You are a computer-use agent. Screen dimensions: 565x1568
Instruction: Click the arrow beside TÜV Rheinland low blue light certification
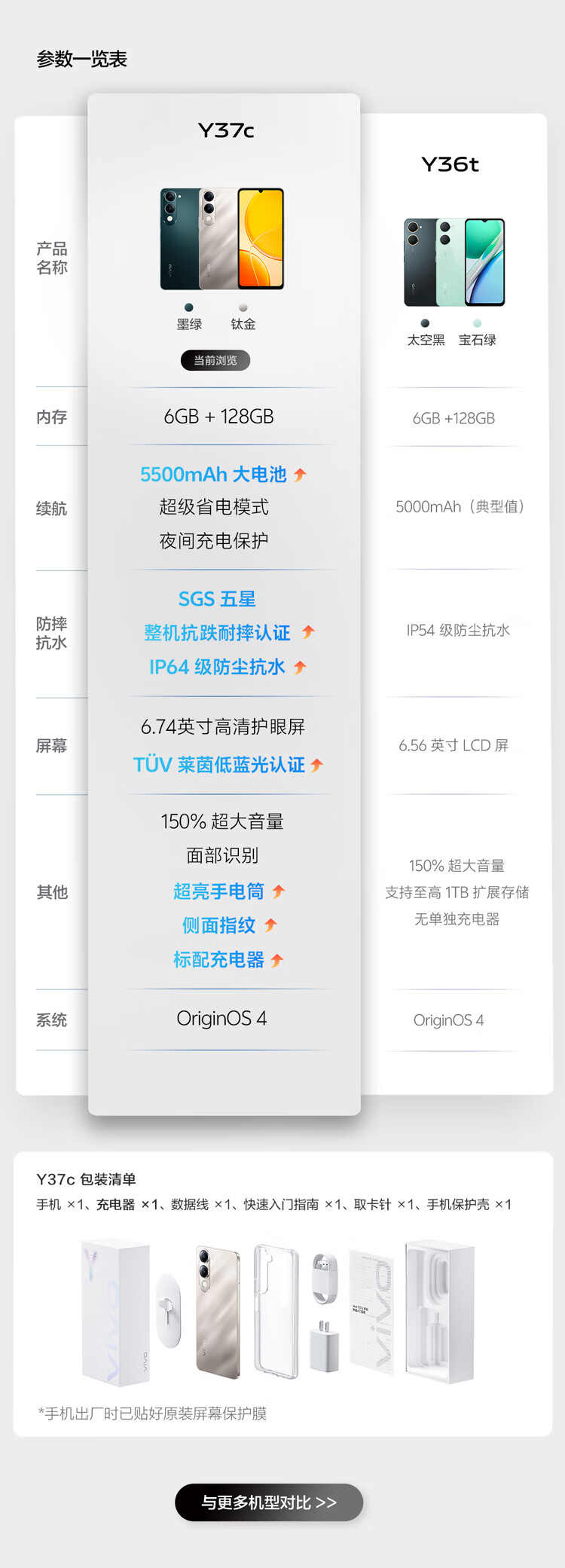316,766
